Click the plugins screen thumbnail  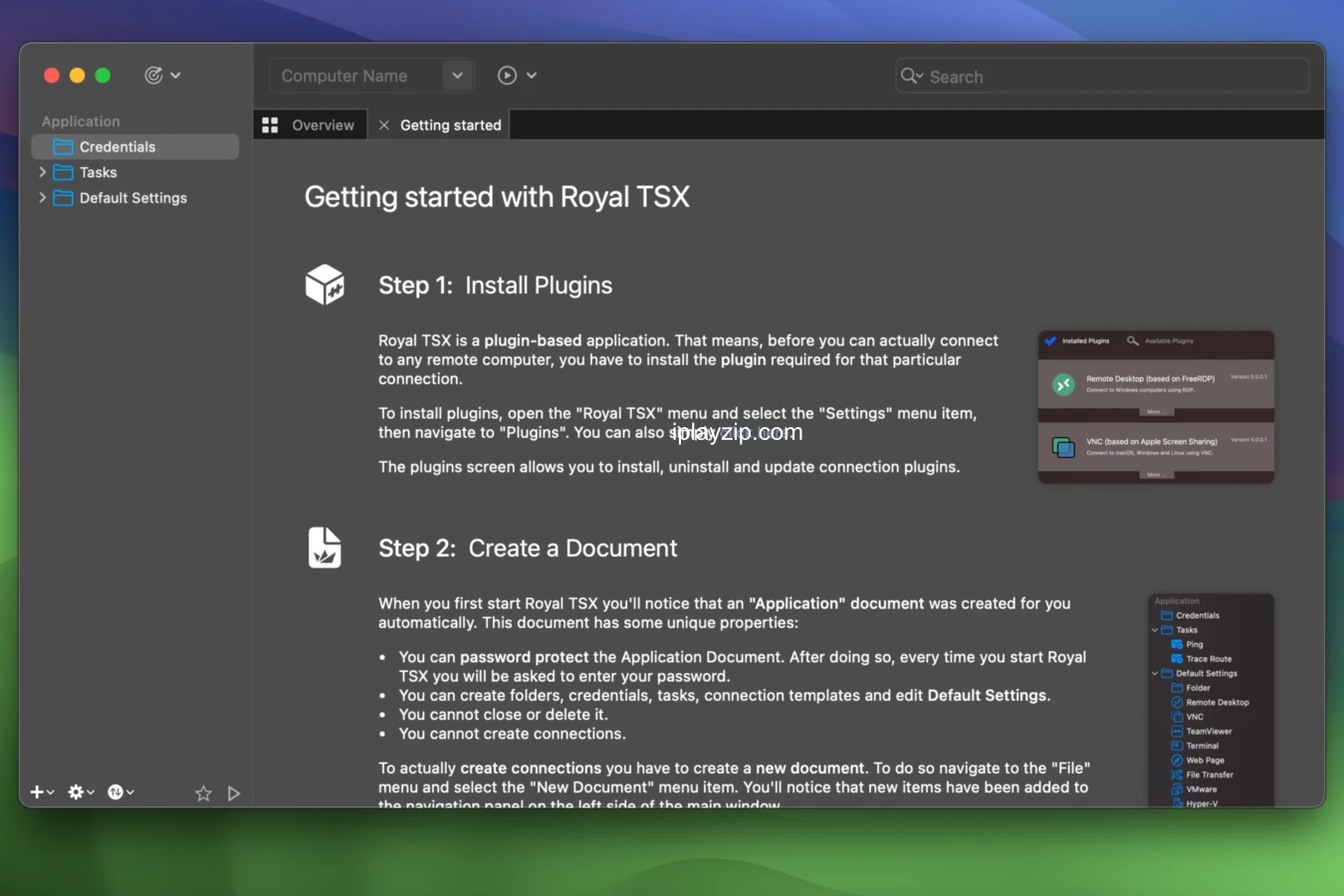point(1156,407)
